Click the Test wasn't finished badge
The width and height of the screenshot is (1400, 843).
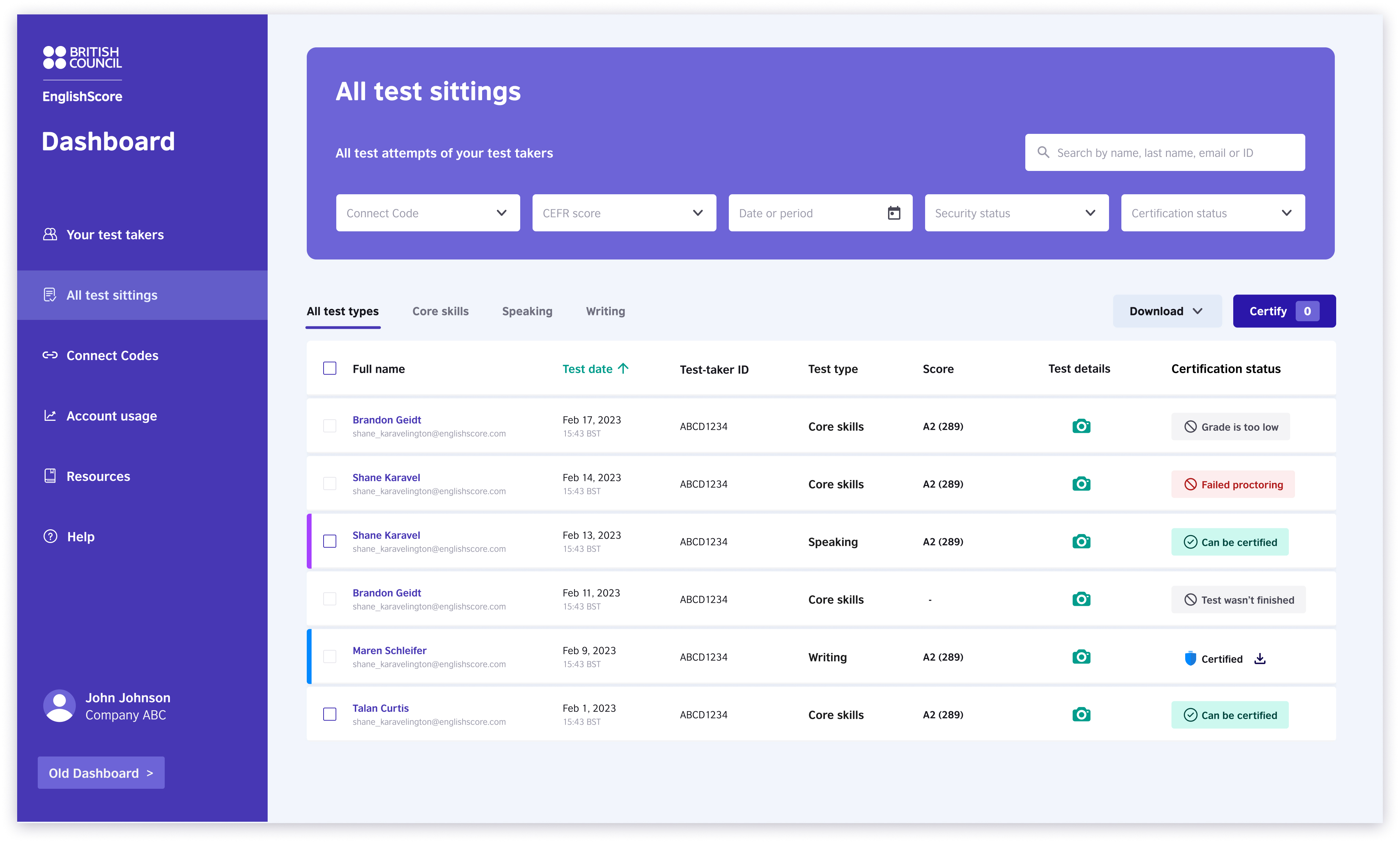1238,599
